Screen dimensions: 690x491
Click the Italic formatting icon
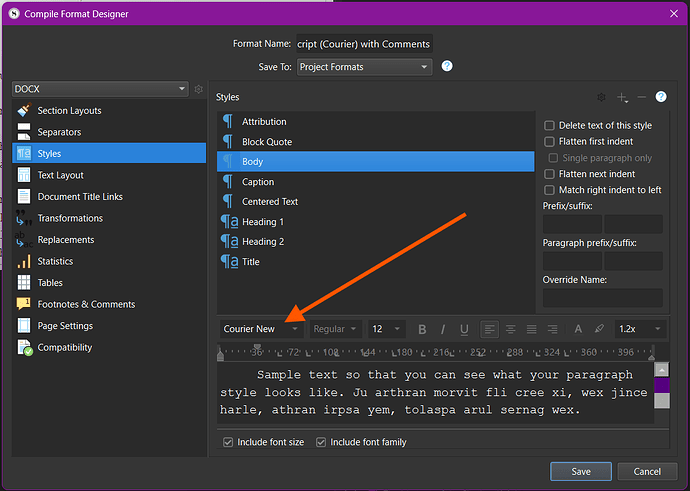pos(444,329)
